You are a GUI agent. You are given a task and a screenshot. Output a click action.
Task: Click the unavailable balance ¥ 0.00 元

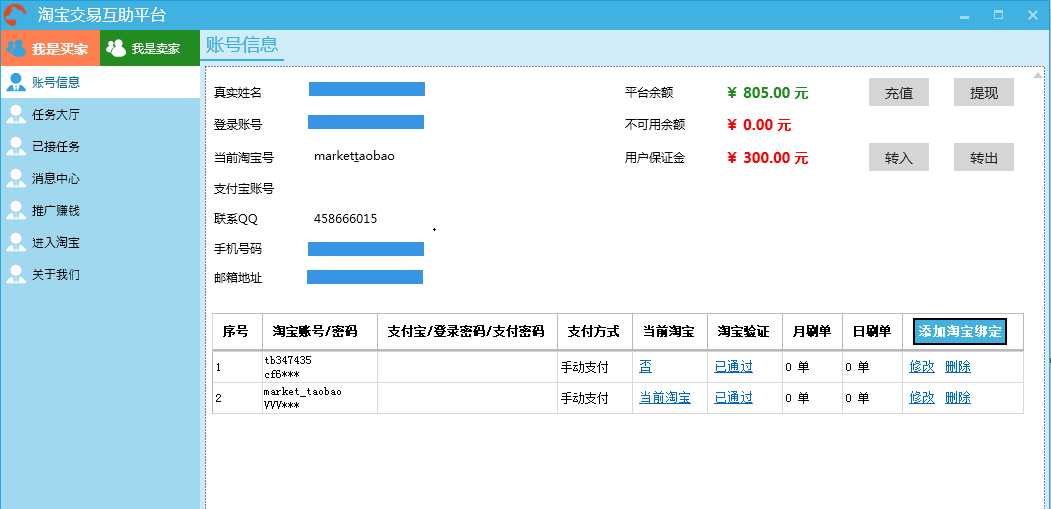(759, 125)
